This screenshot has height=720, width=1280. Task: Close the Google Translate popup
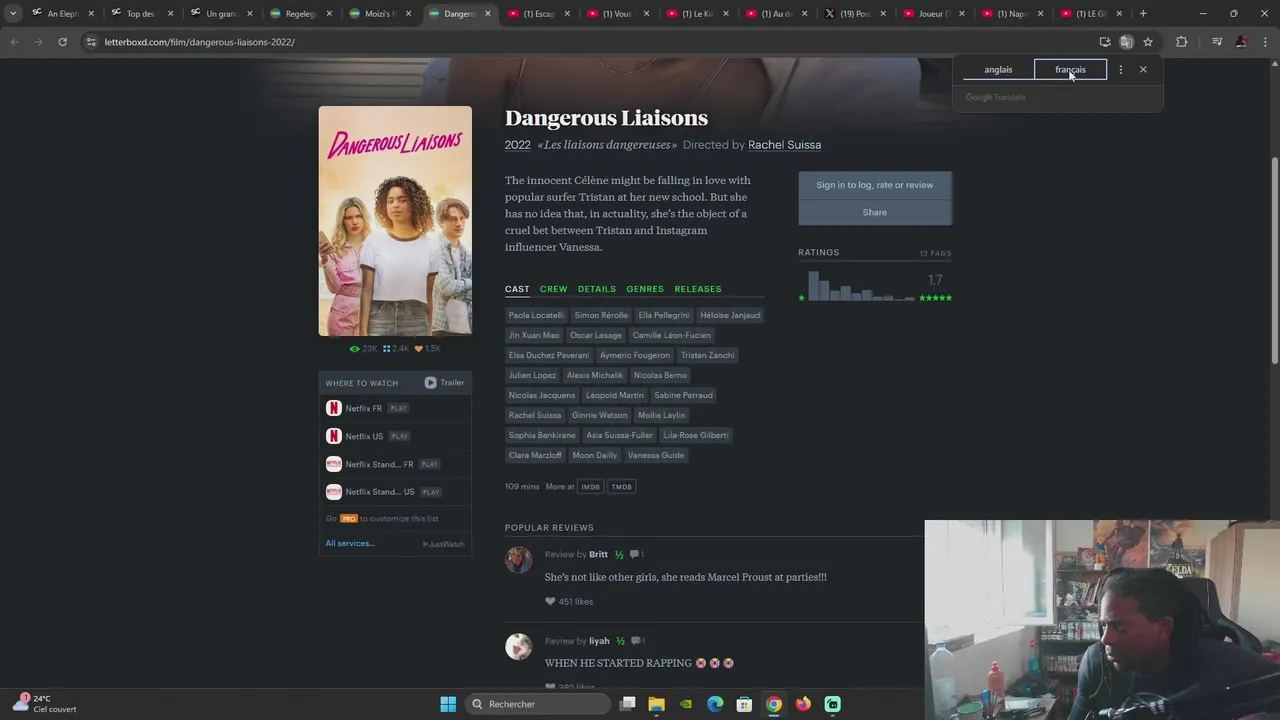[1143, 70]
